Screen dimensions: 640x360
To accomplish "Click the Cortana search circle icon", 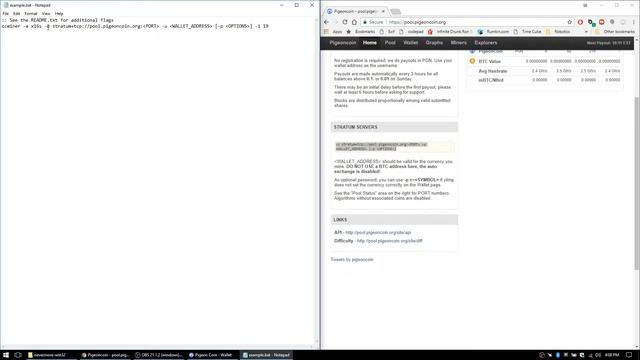I will 18,355.
